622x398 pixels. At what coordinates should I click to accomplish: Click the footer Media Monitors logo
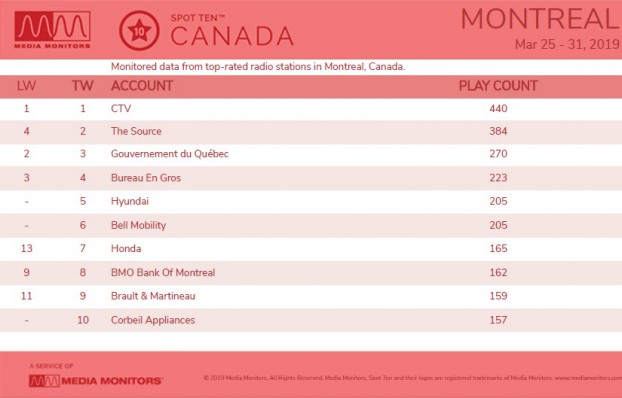[96, 381]
